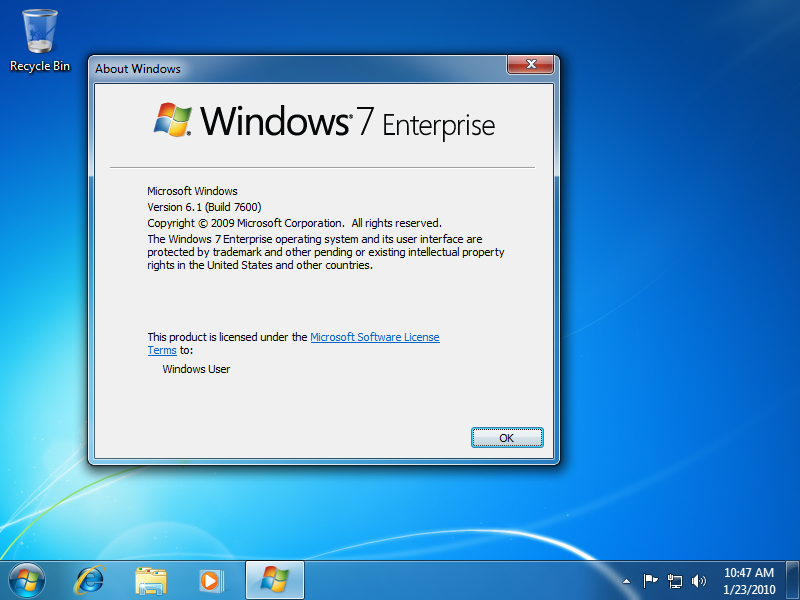800x600 pixels.
Task: Click the Recycle Bin desktop icon
Action: click(40, 40)
